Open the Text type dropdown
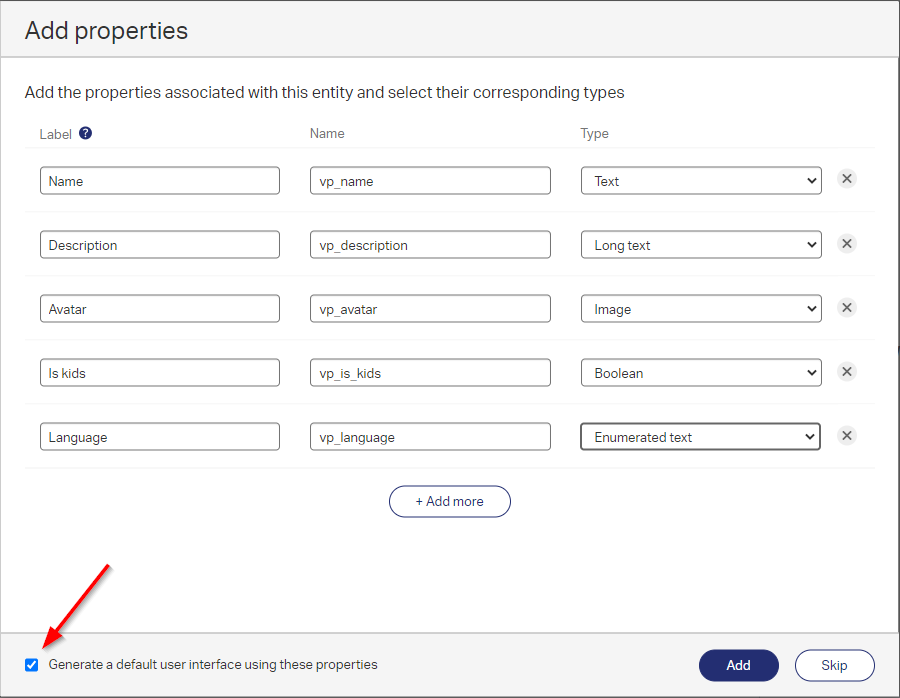Screen dimensions: 900x698 (701, 181)
